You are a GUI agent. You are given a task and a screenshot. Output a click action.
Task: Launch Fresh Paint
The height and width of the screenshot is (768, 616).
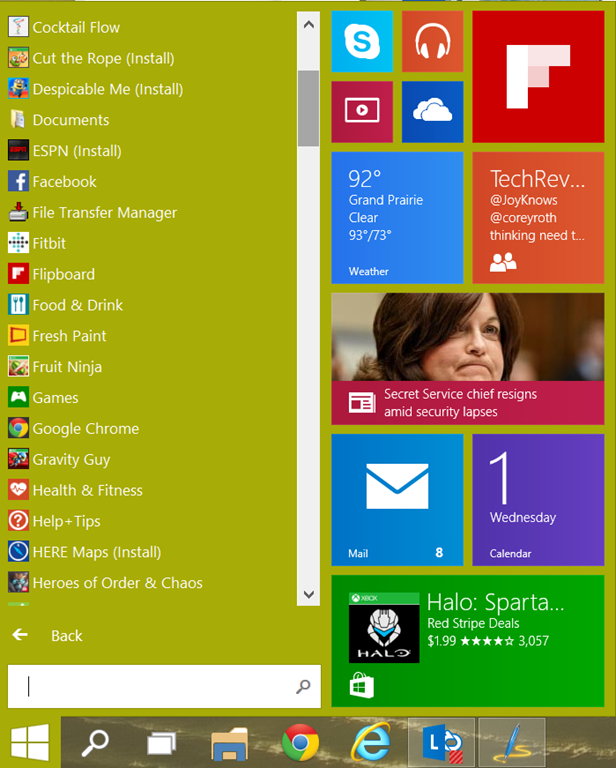tap(57, 336)
